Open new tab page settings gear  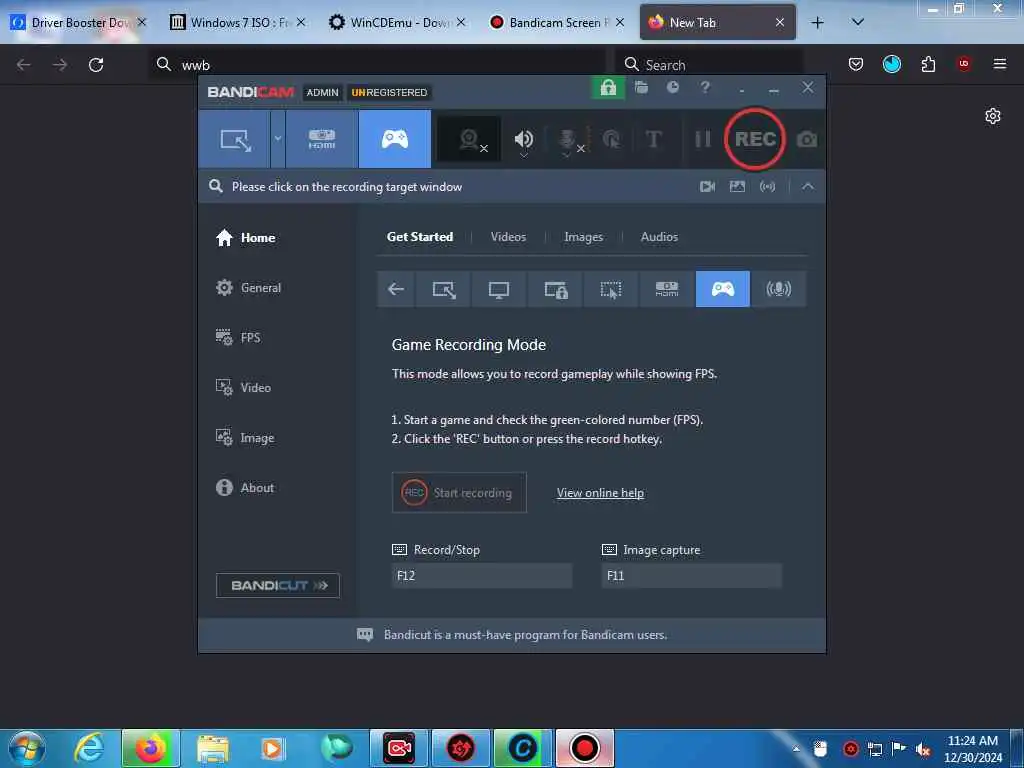993,116
